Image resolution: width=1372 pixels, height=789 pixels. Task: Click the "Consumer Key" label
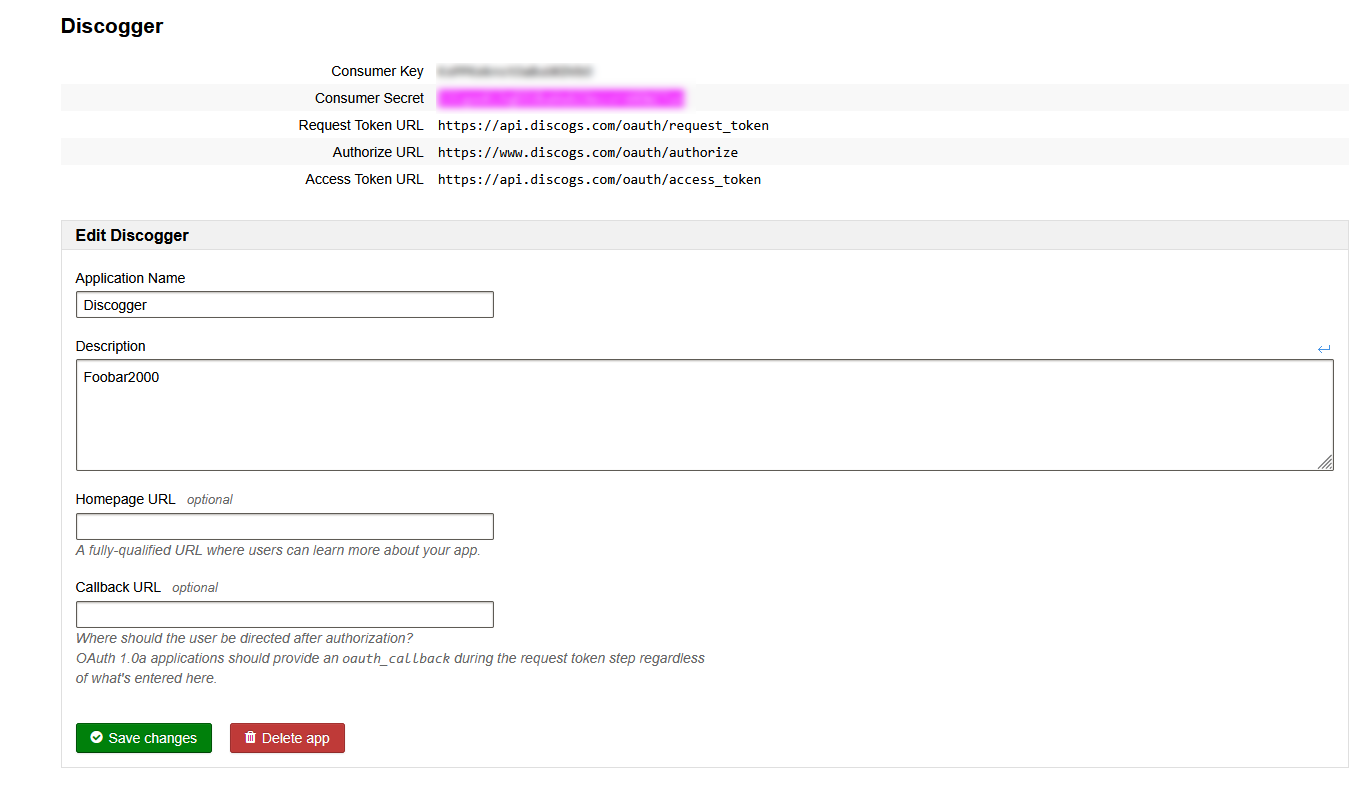point(378,72)
